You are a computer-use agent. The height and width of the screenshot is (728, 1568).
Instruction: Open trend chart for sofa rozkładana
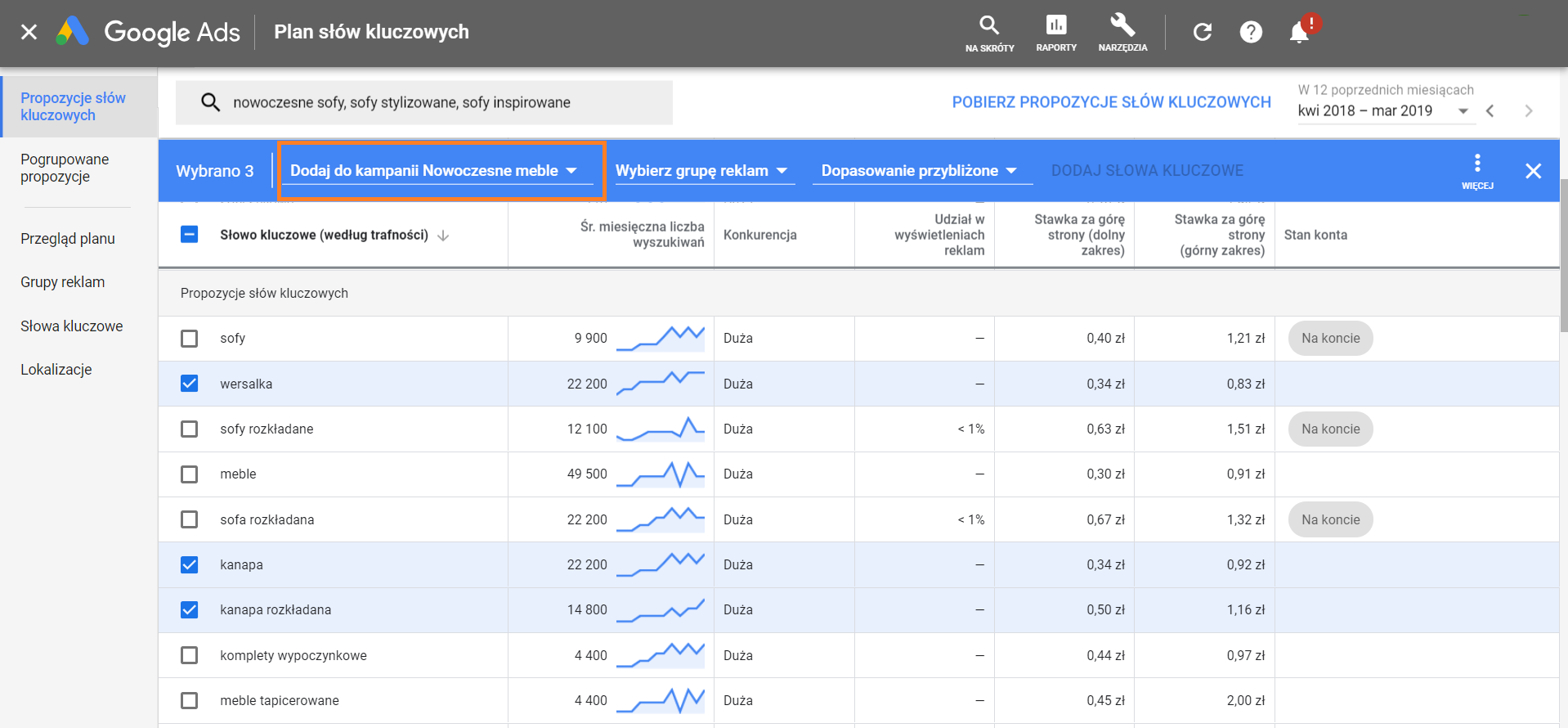(661, 519)
